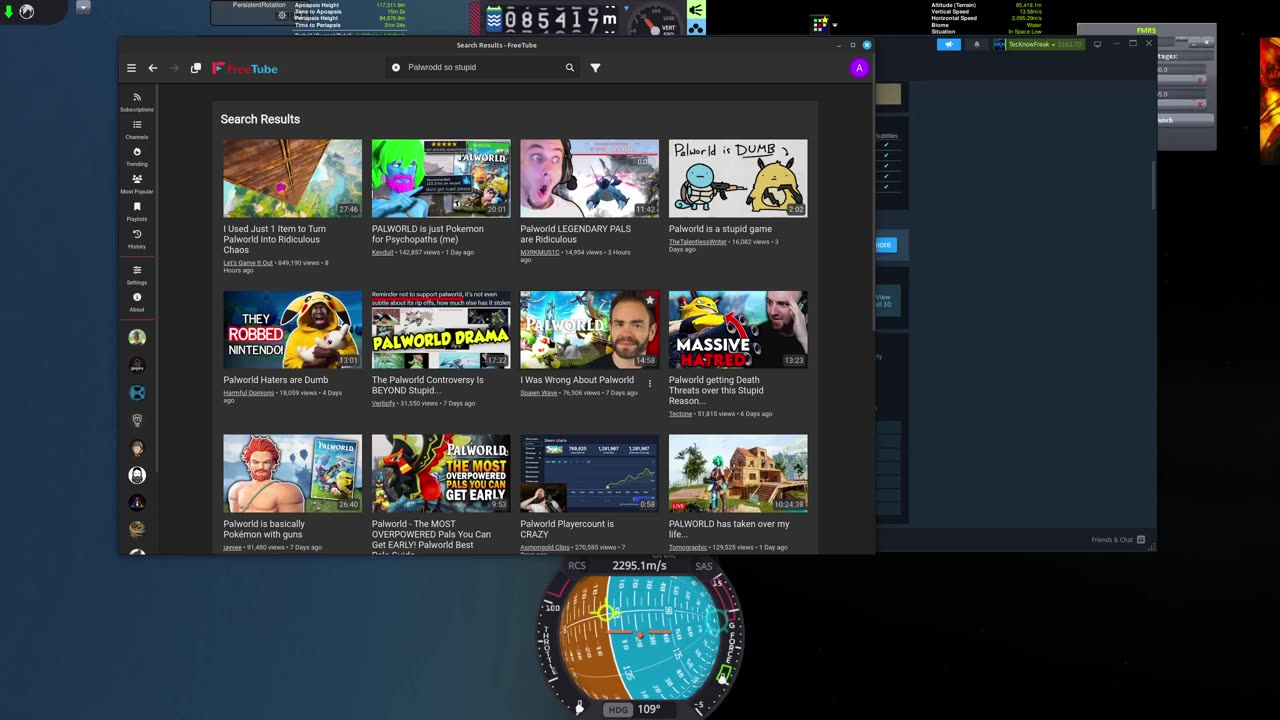Toggle first Subtitles checkmark in Steam window
Image resolution: width=1280 pixels, height=720 pixels.
tap(886, 145)
